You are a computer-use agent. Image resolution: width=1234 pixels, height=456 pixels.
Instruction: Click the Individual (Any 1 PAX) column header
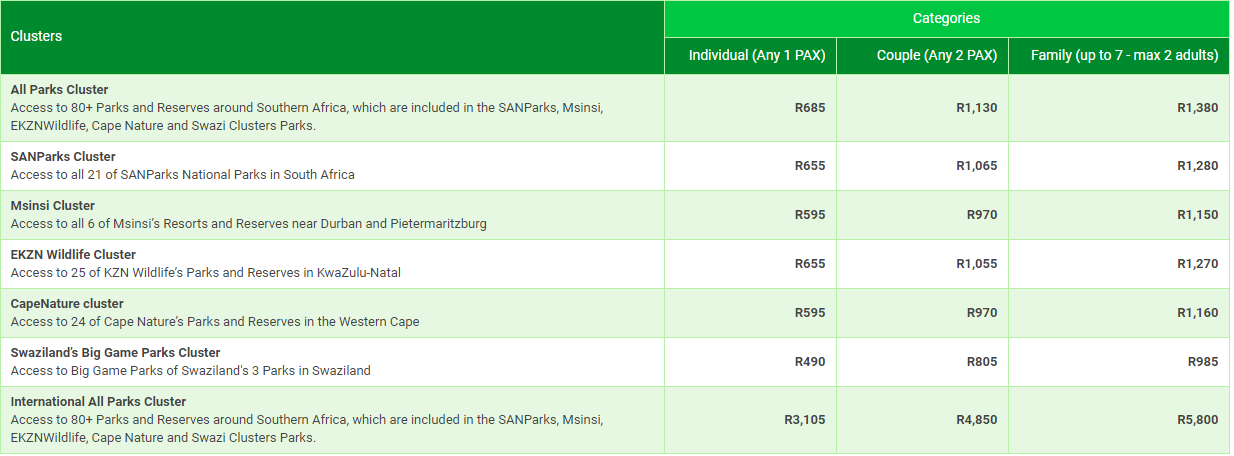coord(751,56)
